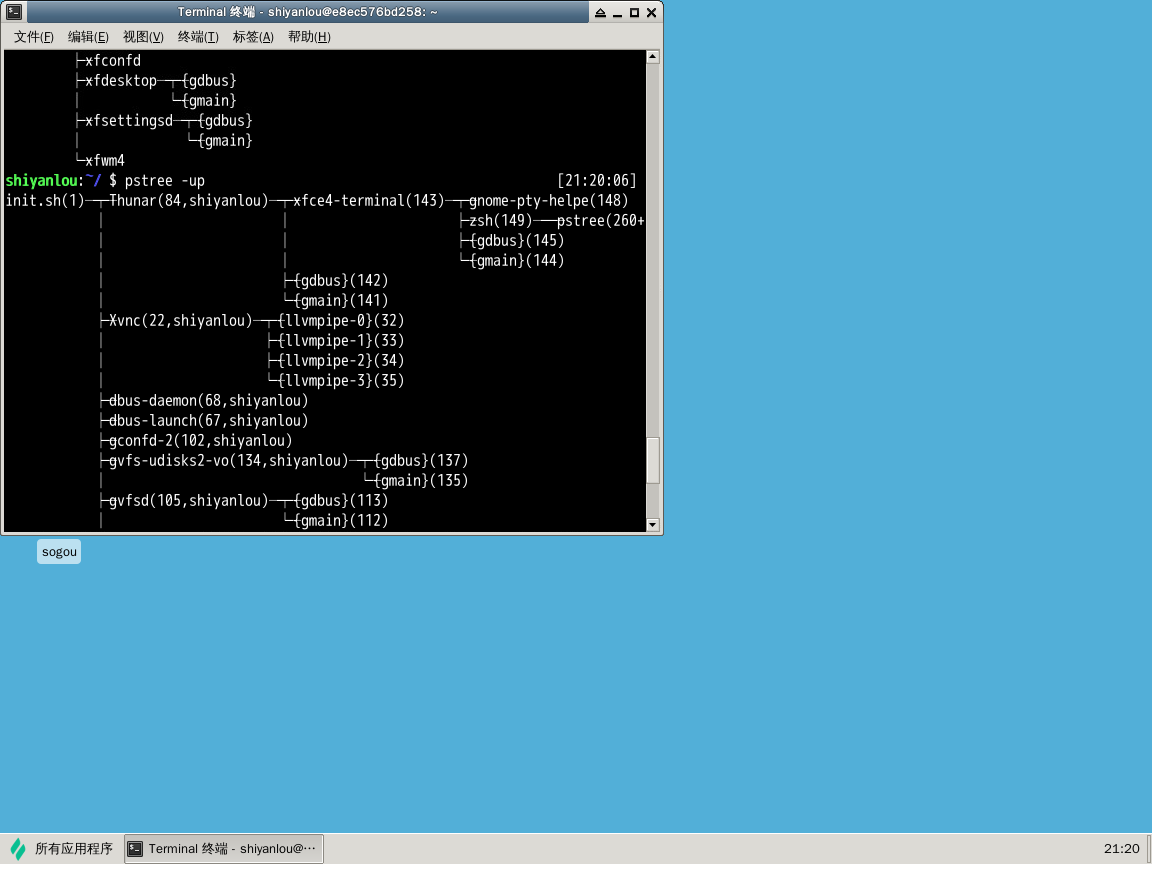The width and height of the screenshot is (1152, 896).
Task: Open the 标签 menu
Action: [251, 36]
